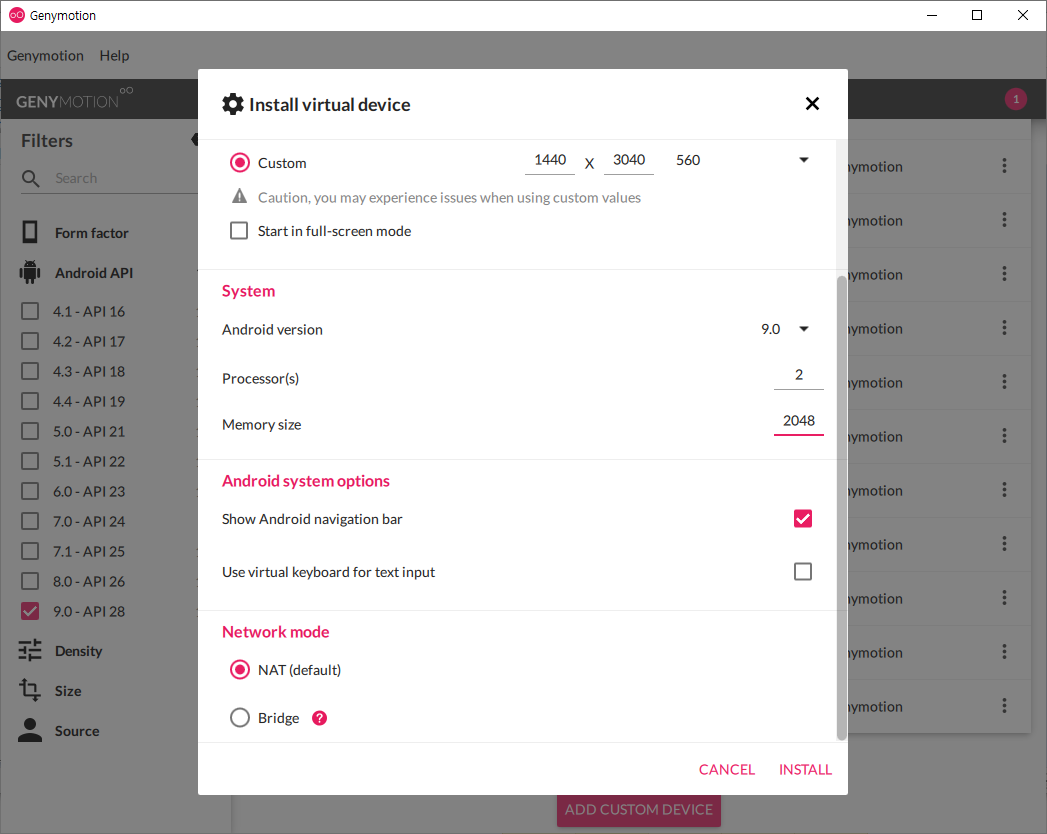Open the Android version 9.0 dropdown
The image size is (1047, 834).
click(x=785, y=329)
